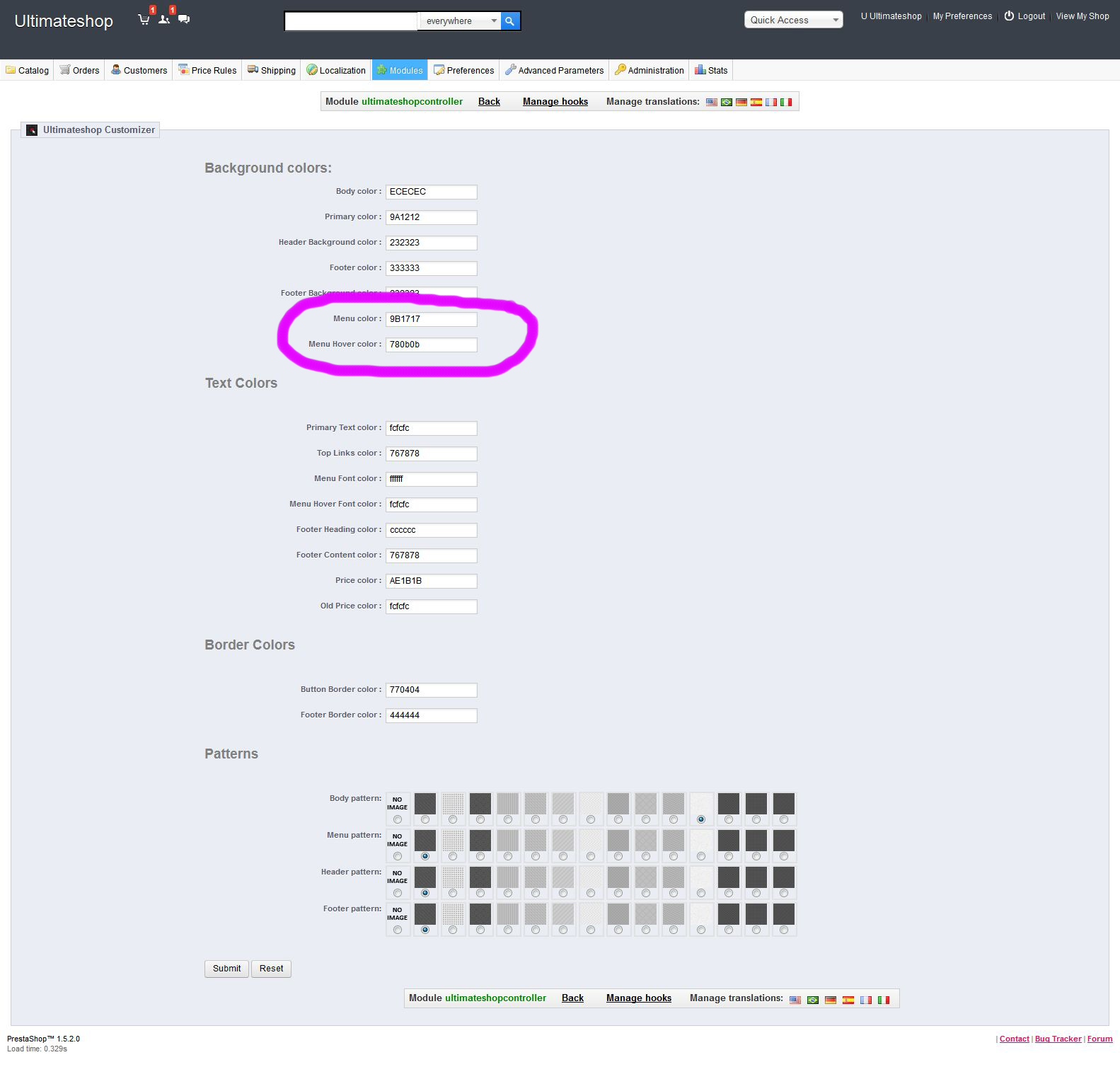
Task: Go to the Orders tab
Action: coord(80,70)
